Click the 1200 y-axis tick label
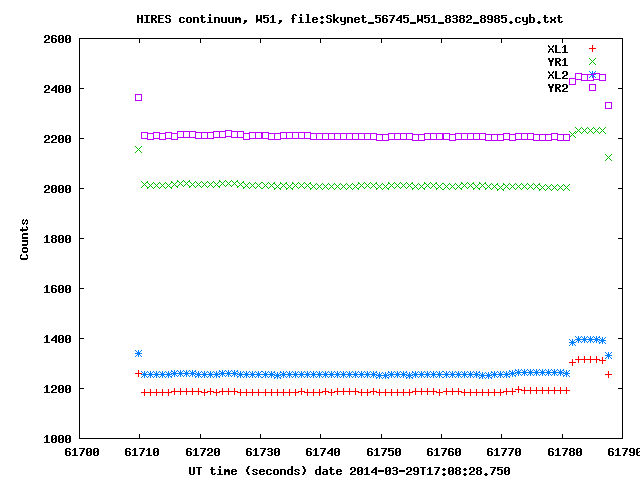This screenshot has height=480, width=640. coord(58,389)
